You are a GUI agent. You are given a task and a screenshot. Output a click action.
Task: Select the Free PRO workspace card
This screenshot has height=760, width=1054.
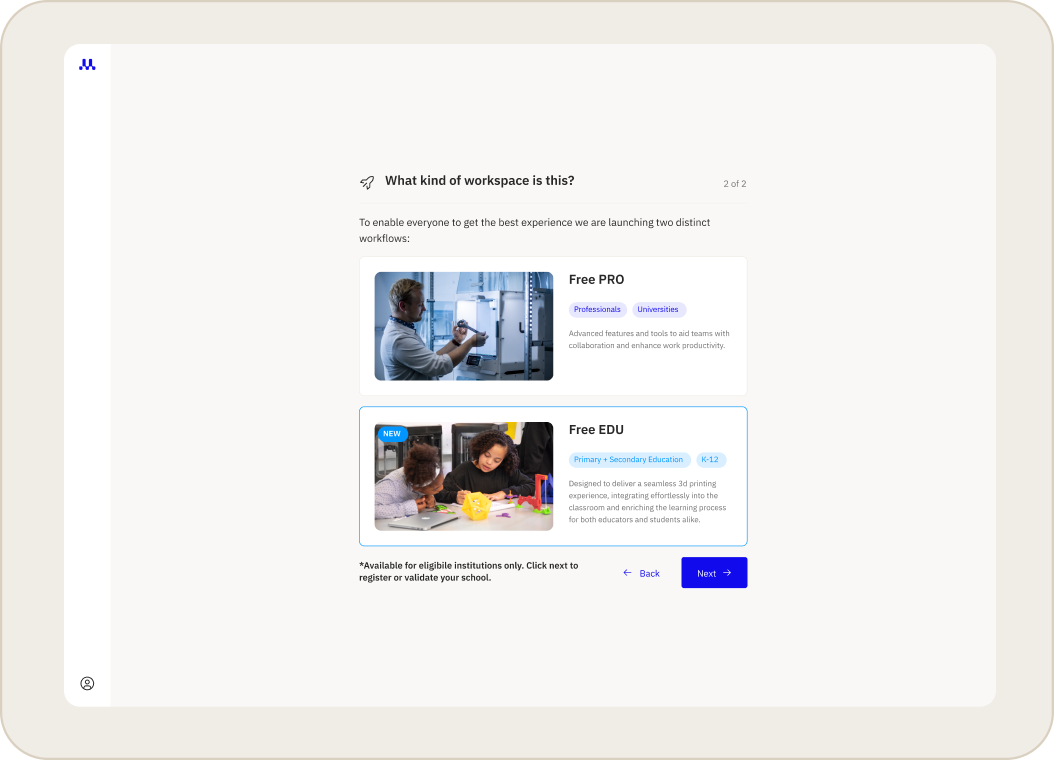pos(553,326)
